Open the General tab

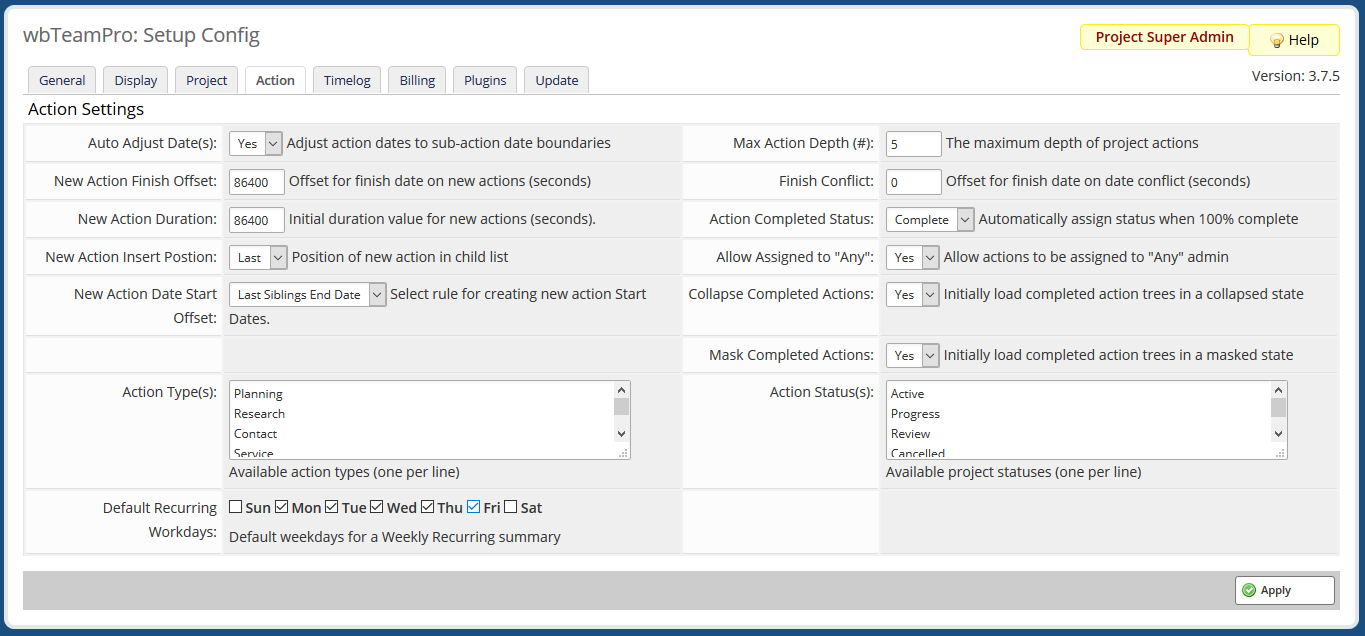click(x=62, y=80)
